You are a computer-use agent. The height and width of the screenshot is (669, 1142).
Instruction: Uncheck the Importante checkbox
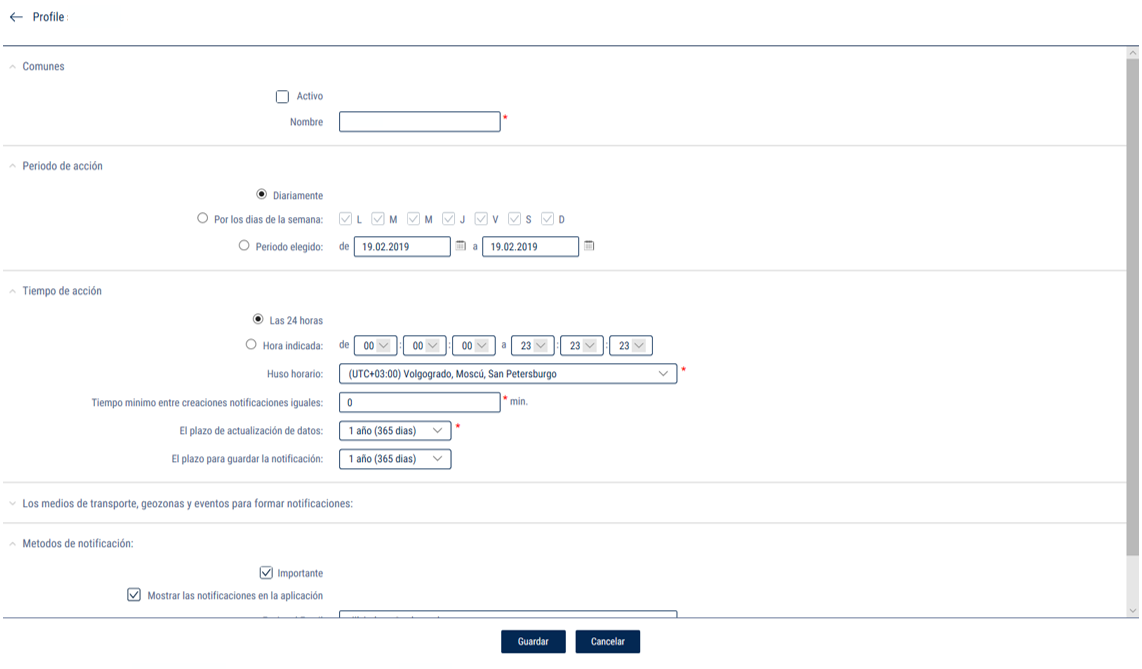pos(266,573)
